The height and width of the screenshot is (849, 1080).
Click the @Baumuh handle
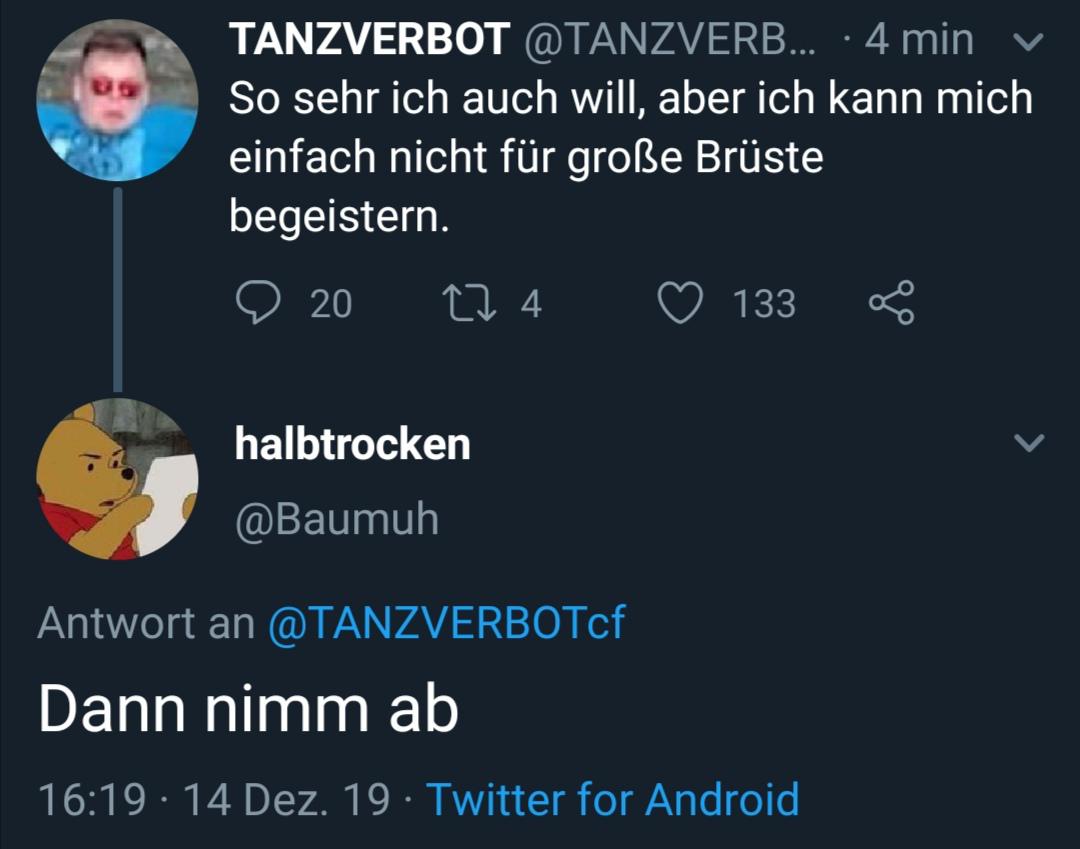click(336, 519)
